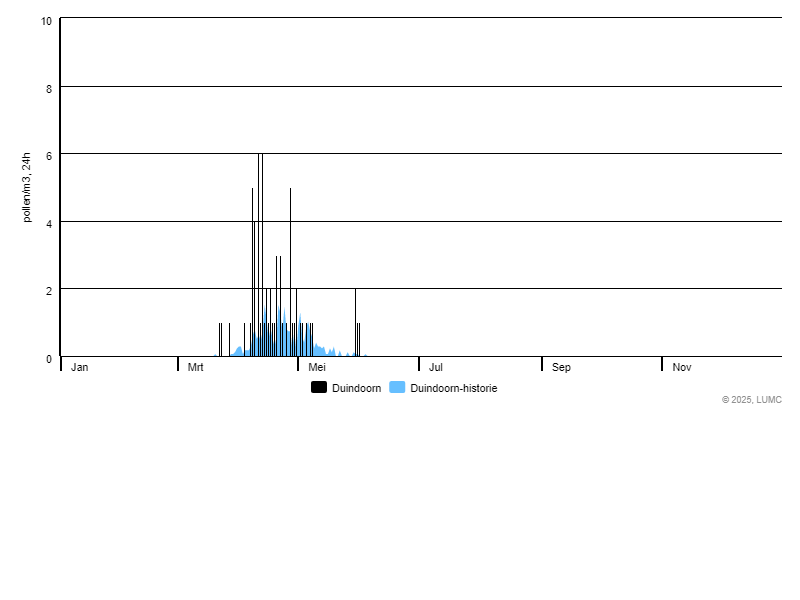800x600 pixels.
Task: Click the Duindoorn legend label
Action: point(356,388)
